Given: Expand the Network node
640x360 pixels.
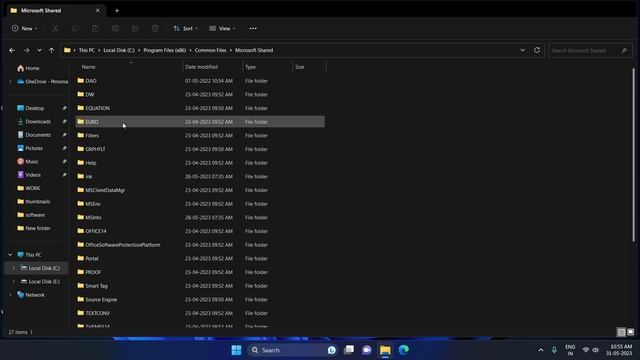Looking at the screenshot, I should [x=11, y=295].
